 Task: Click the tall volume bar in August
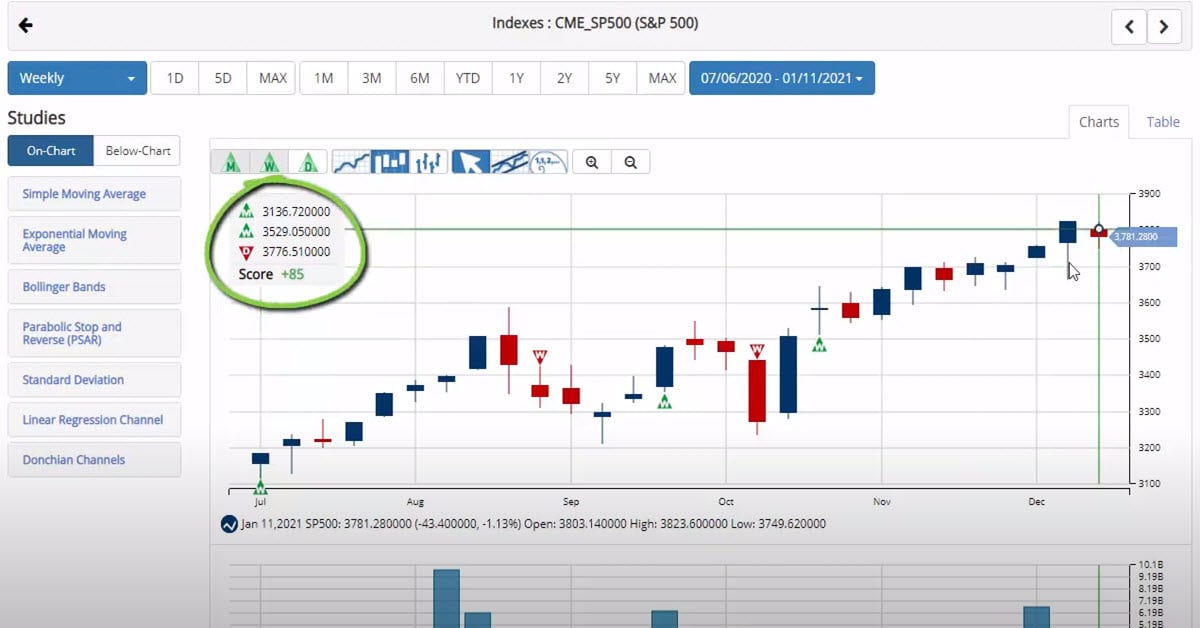[446, 598]
